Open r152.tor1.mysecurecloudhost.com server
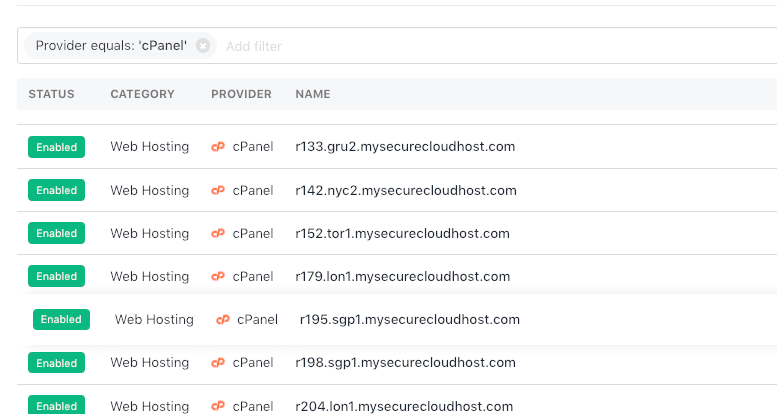Viewport: 777px width, 414px height. pos(402,234)
